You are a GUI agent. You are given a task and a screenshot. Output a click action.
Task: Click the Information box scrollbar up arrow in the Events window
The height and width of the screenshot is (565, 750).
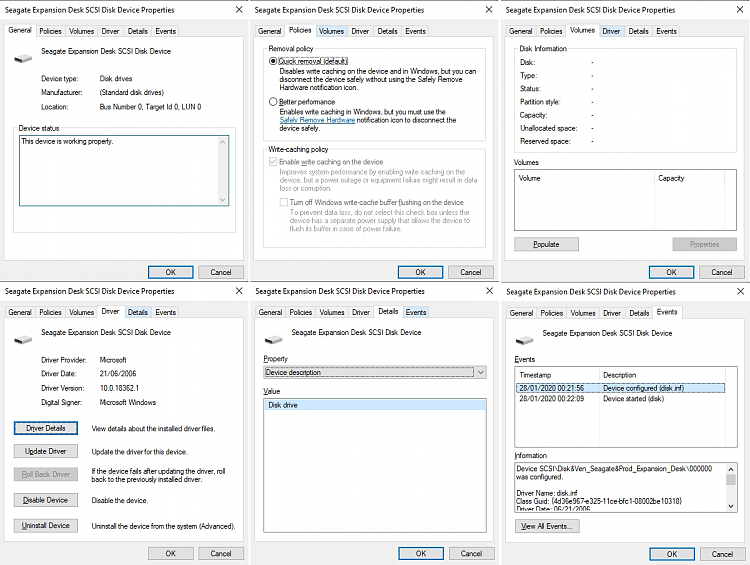click(x=731, y=468)
